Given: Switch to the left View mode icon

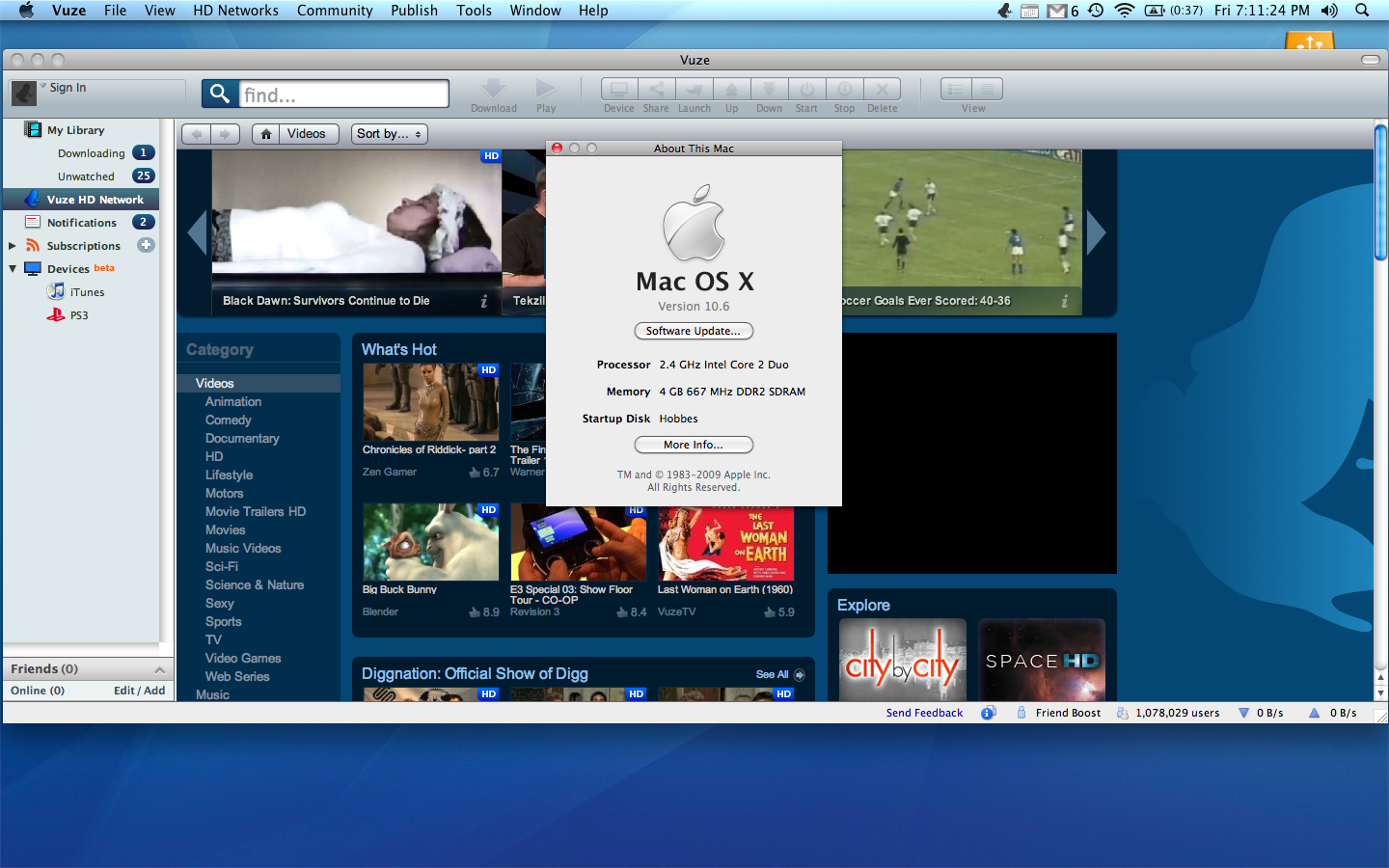Looking at the screenshot, I should coord(956,89).
